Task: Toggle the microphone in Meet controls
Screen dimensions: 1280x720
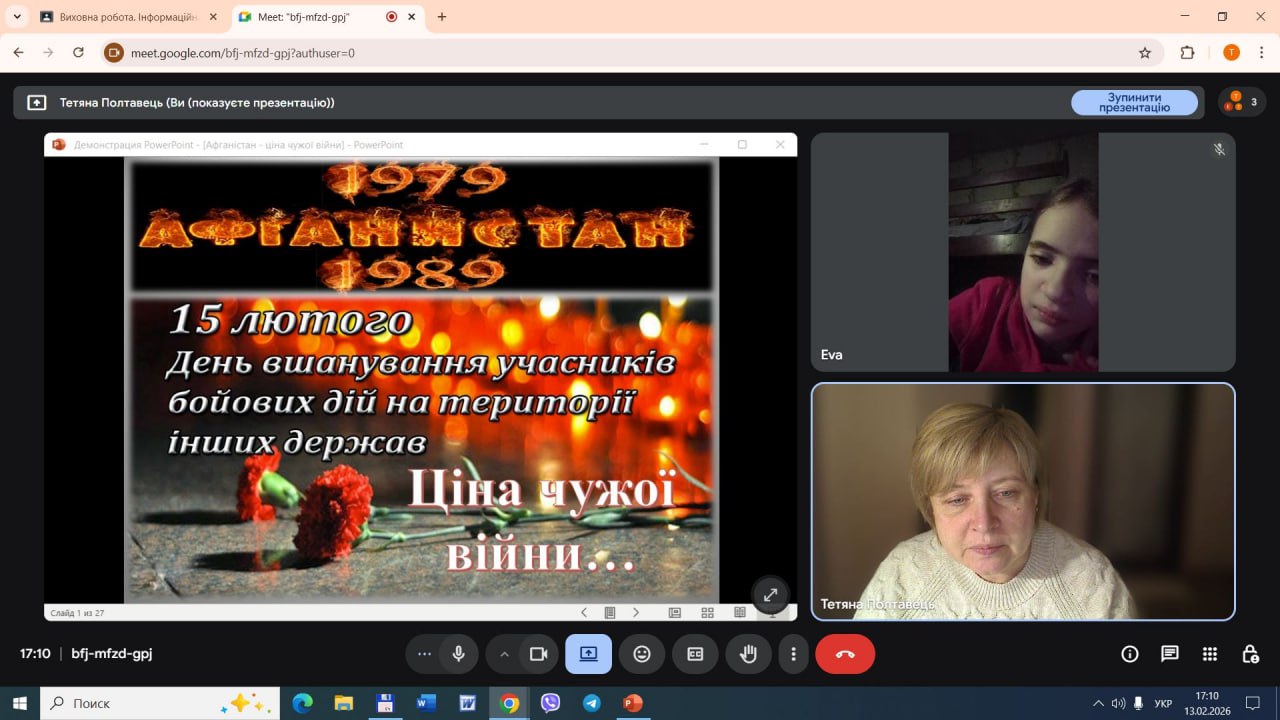Action: pyautogui.click(x=458, y=654)
